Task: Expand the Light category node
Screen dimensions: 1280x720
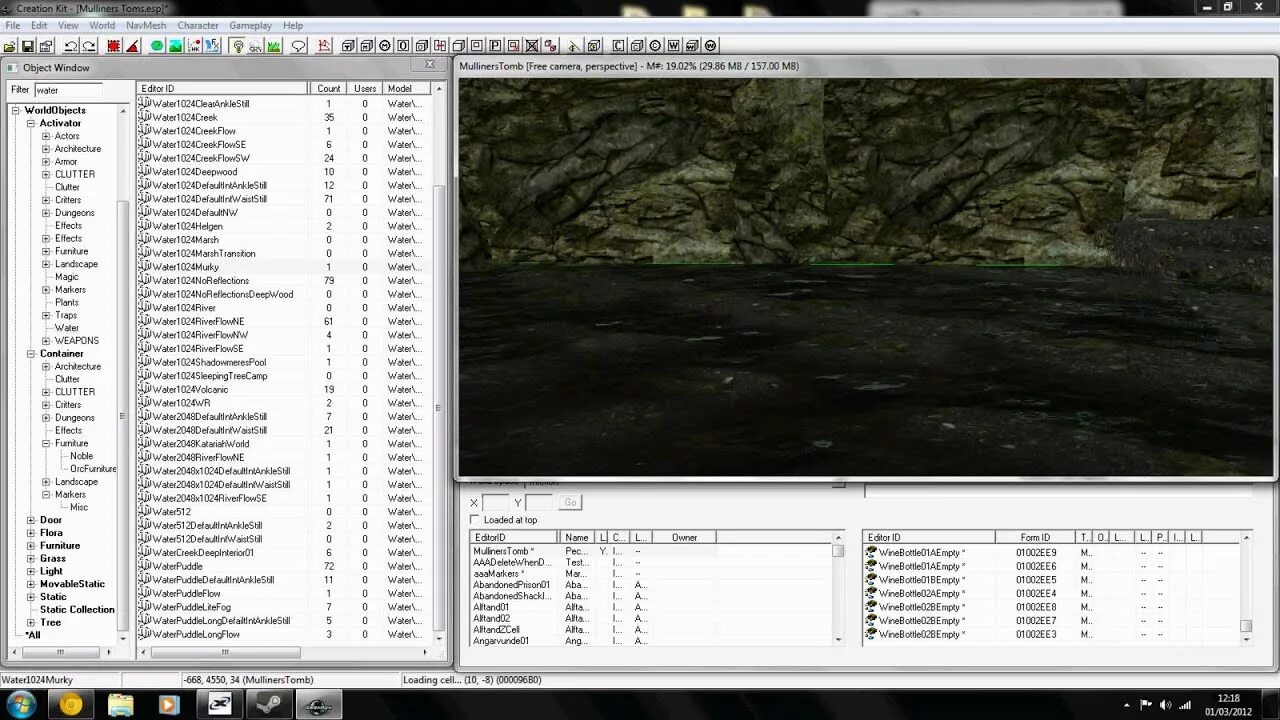Action: tap(31, 571)
